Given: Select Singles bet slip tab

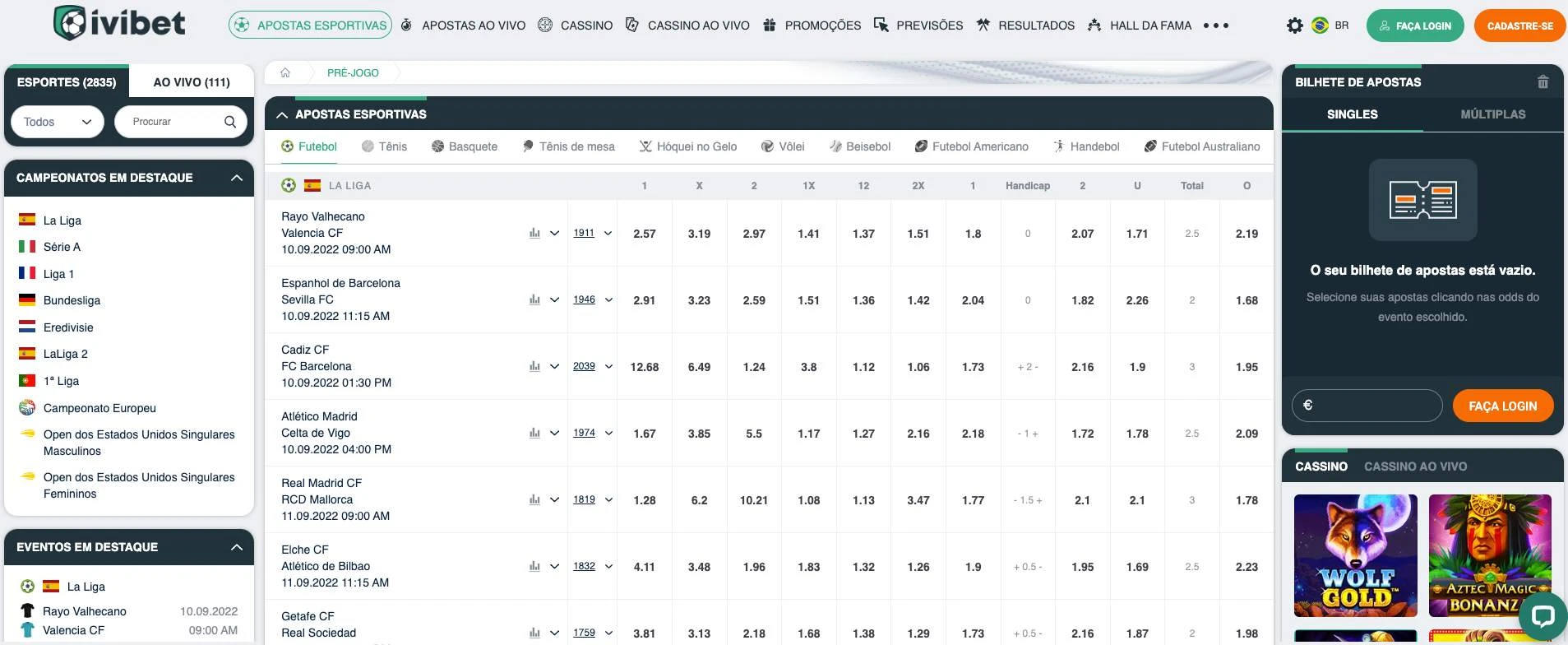Looking at the screenshot, I should (x=1353, y=114).
